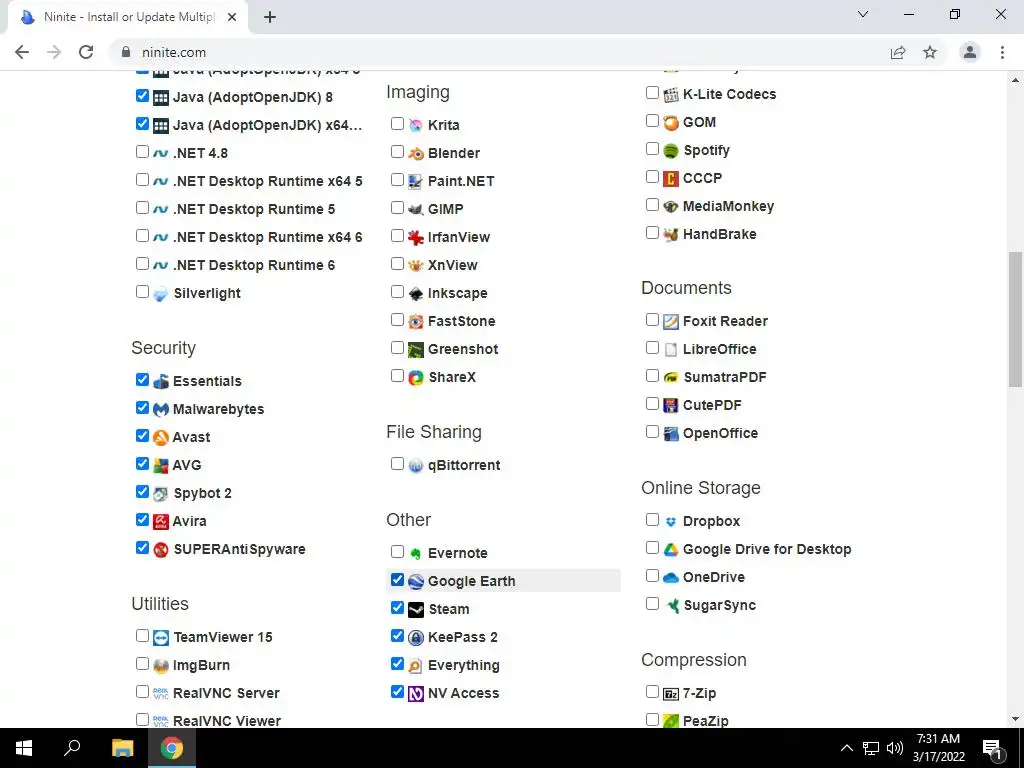The image size is (1024, 768).
Task: Click the Spotify green icon
Action: point(671,151)
